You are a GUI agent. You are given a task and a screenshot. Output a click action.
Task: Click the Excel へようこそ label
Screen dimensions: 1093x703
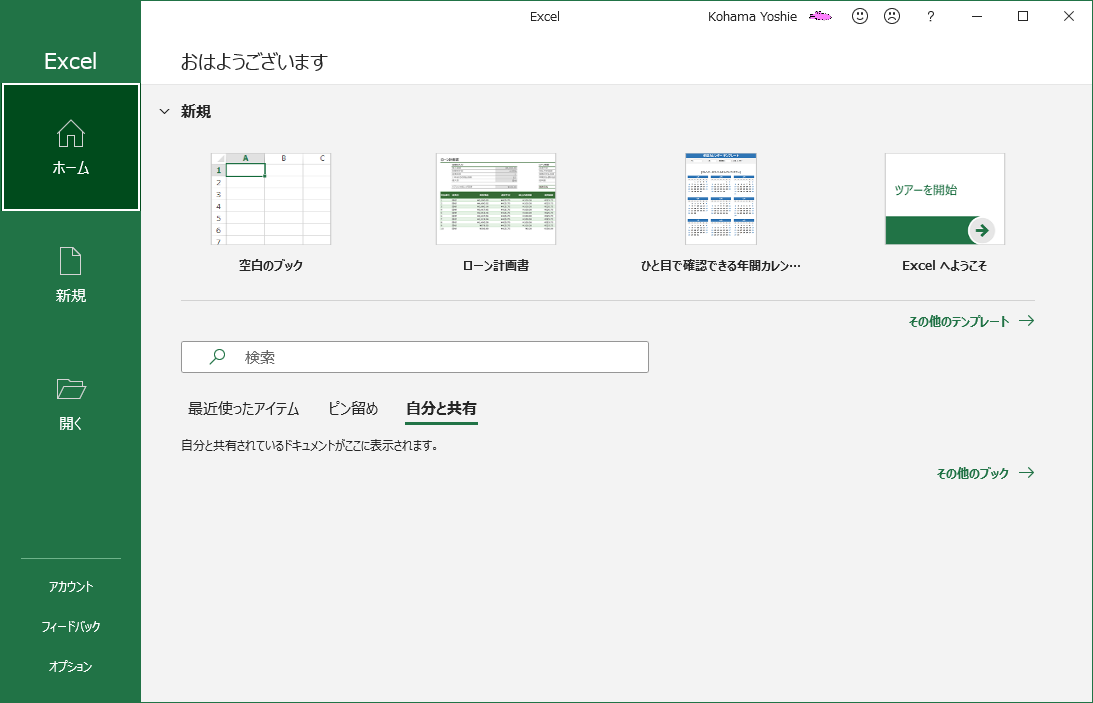pyautogui.click(x=945, y=265)
